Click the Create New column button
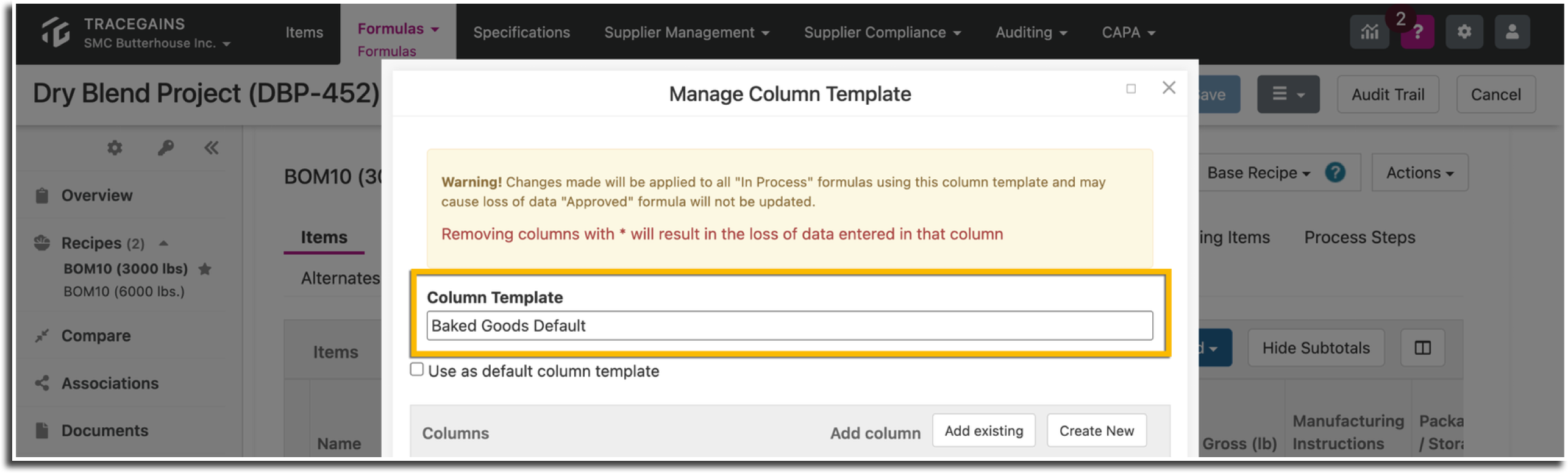Screen dimensions: 1568x473 coord(1096,431)
